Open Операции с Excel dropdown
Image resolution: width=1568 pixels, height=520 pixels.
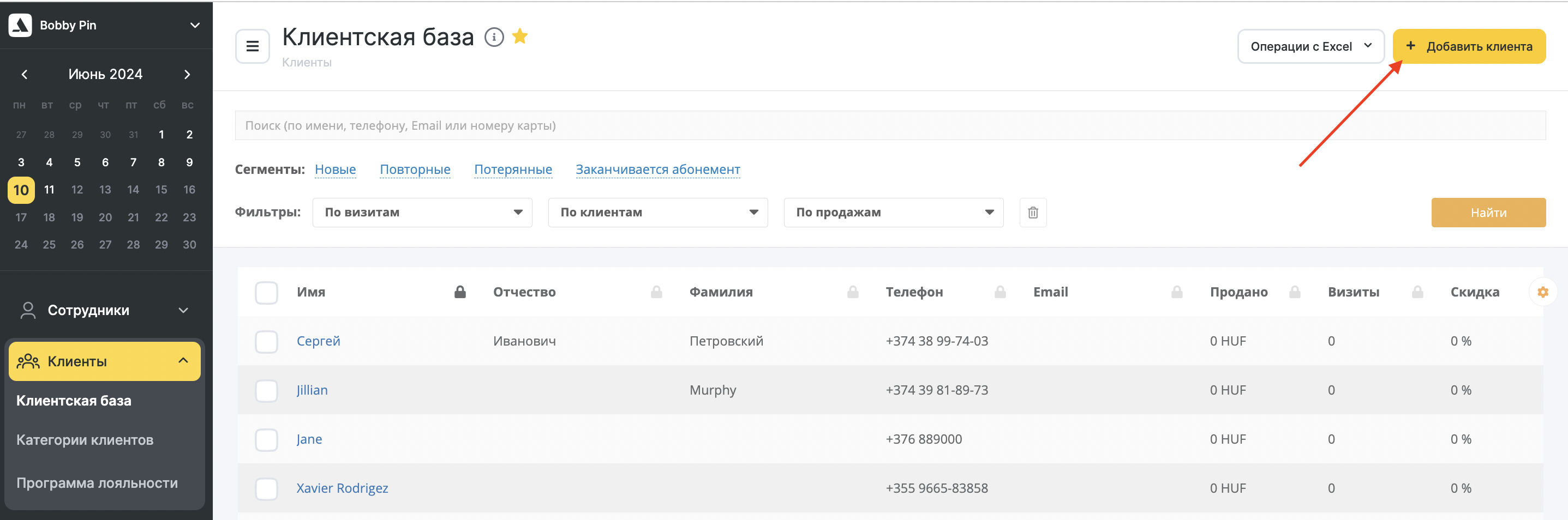tap(1310, 46)
